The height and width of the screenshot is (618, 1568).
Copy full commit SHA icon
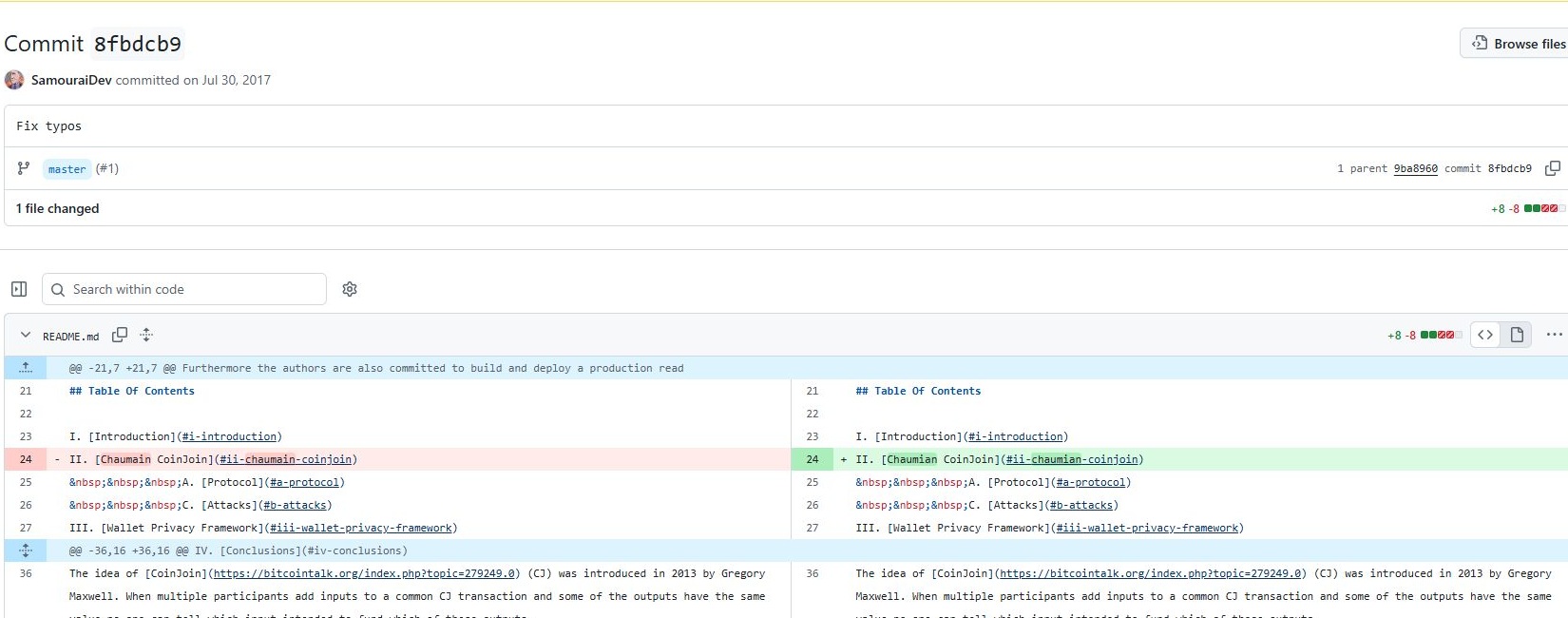(x=1552, y=168)
